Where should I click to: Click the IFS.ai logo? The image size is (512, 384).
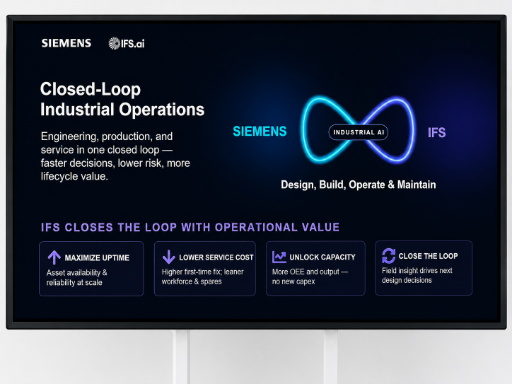127,43
